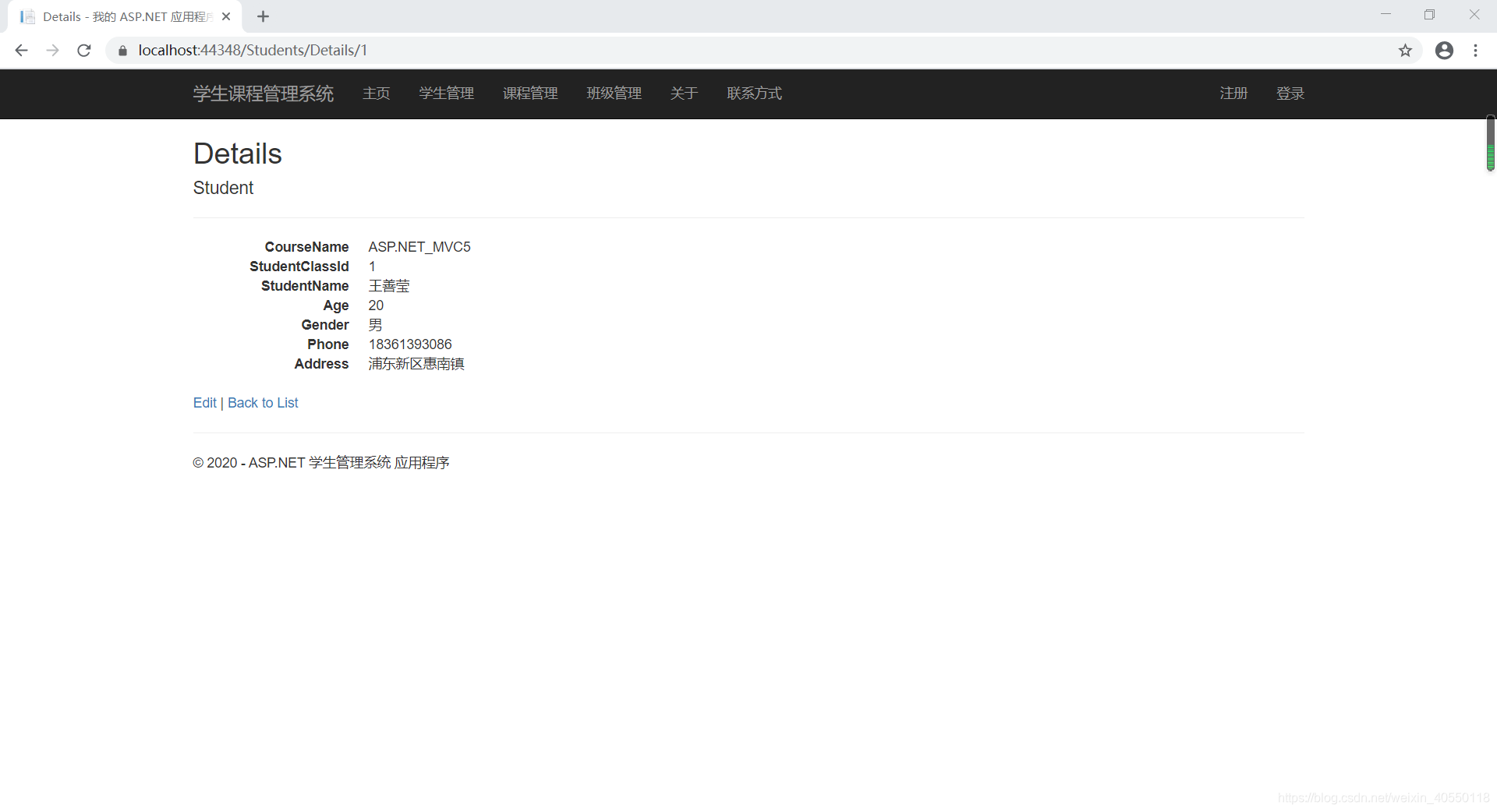
Task: Click the Edit link
Action: pos(205,403)
